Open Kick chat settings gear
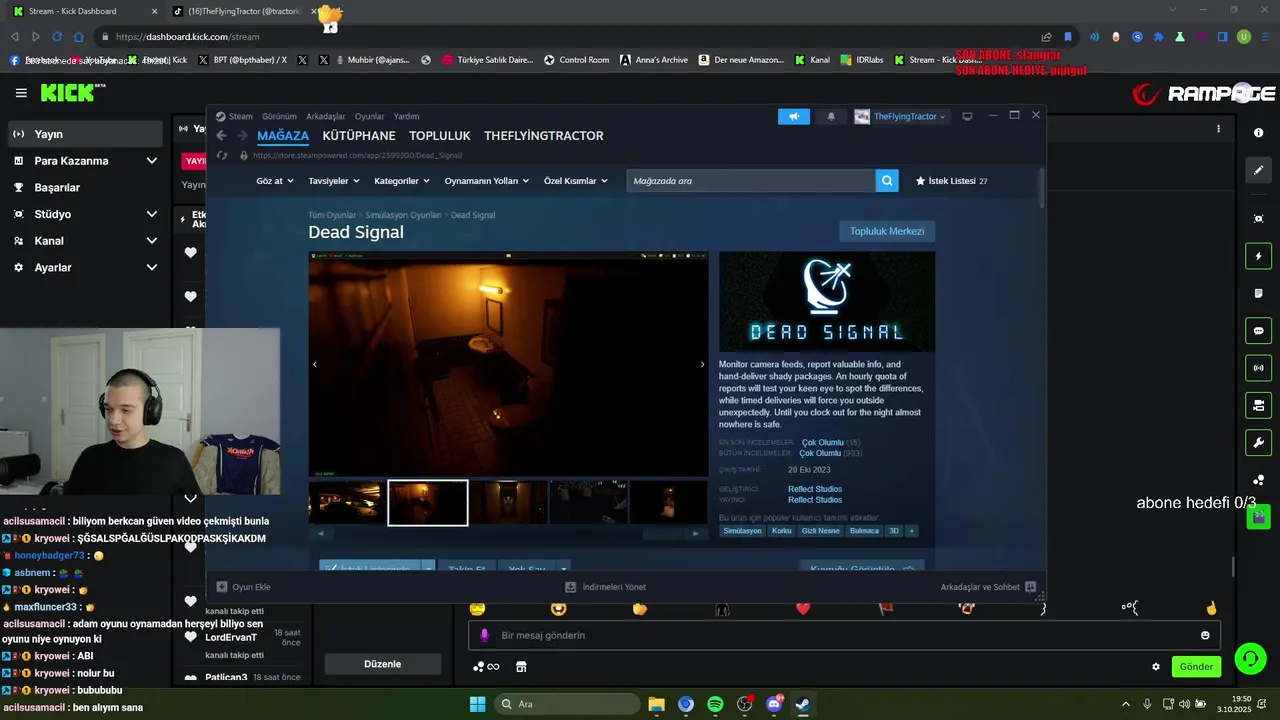 point(1156,667)
